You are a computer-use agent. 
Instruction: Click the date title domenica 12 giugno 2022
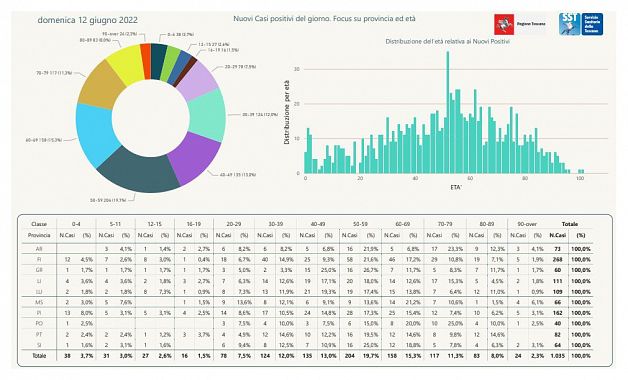pyautogui.click(x=87, y=20)
